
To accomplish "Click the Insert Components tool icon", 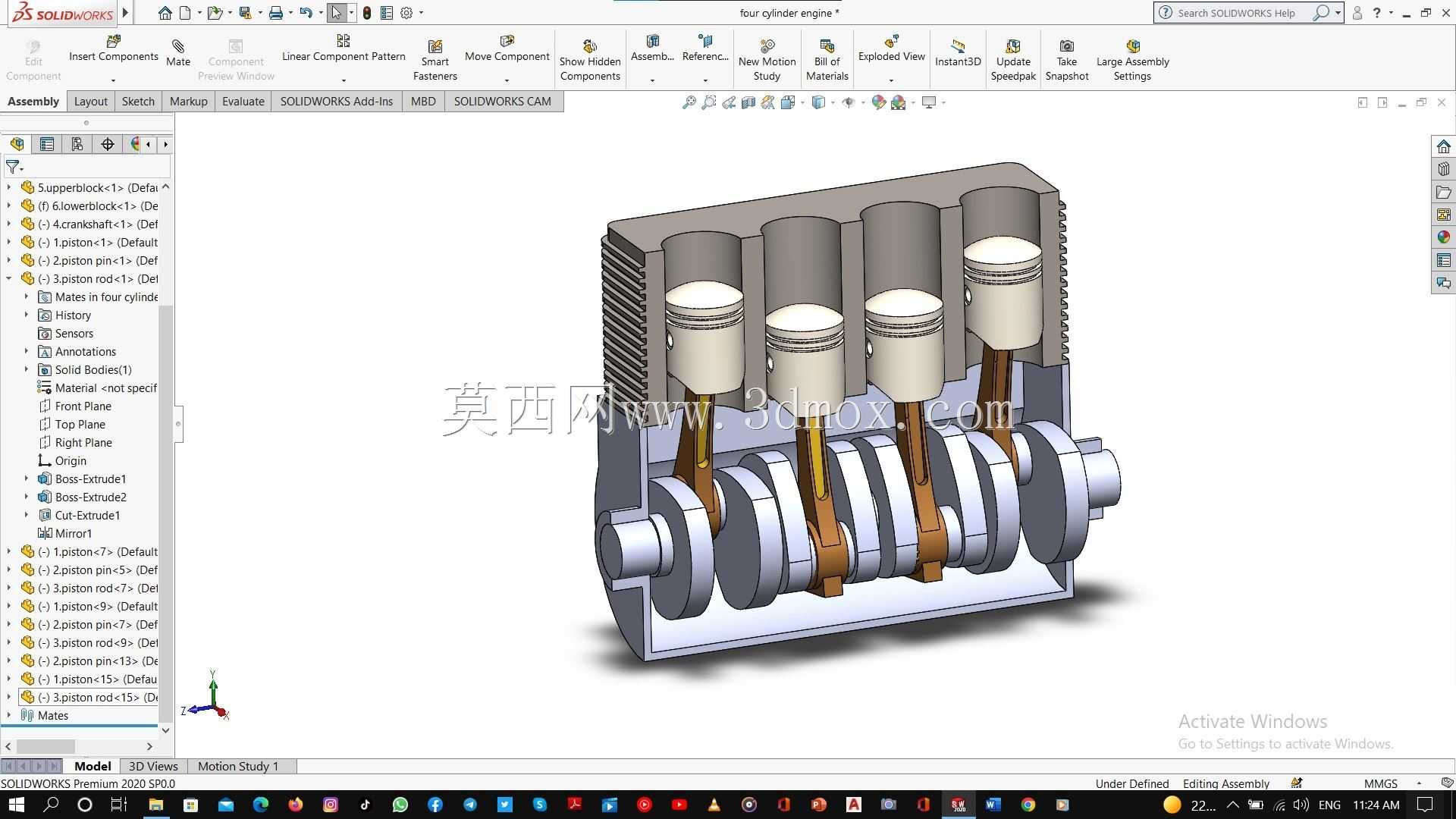I will (114, 41).
